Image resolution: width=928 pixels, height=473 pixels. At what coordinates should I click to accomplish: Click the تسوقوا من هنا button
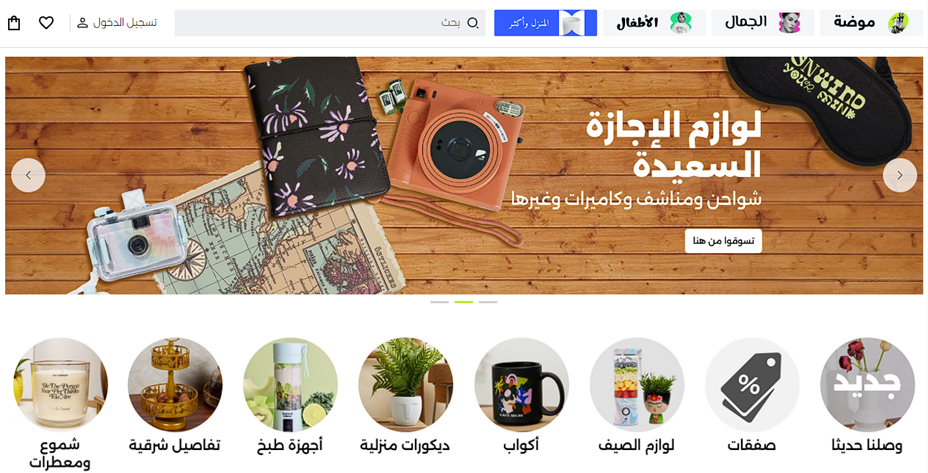723,242
